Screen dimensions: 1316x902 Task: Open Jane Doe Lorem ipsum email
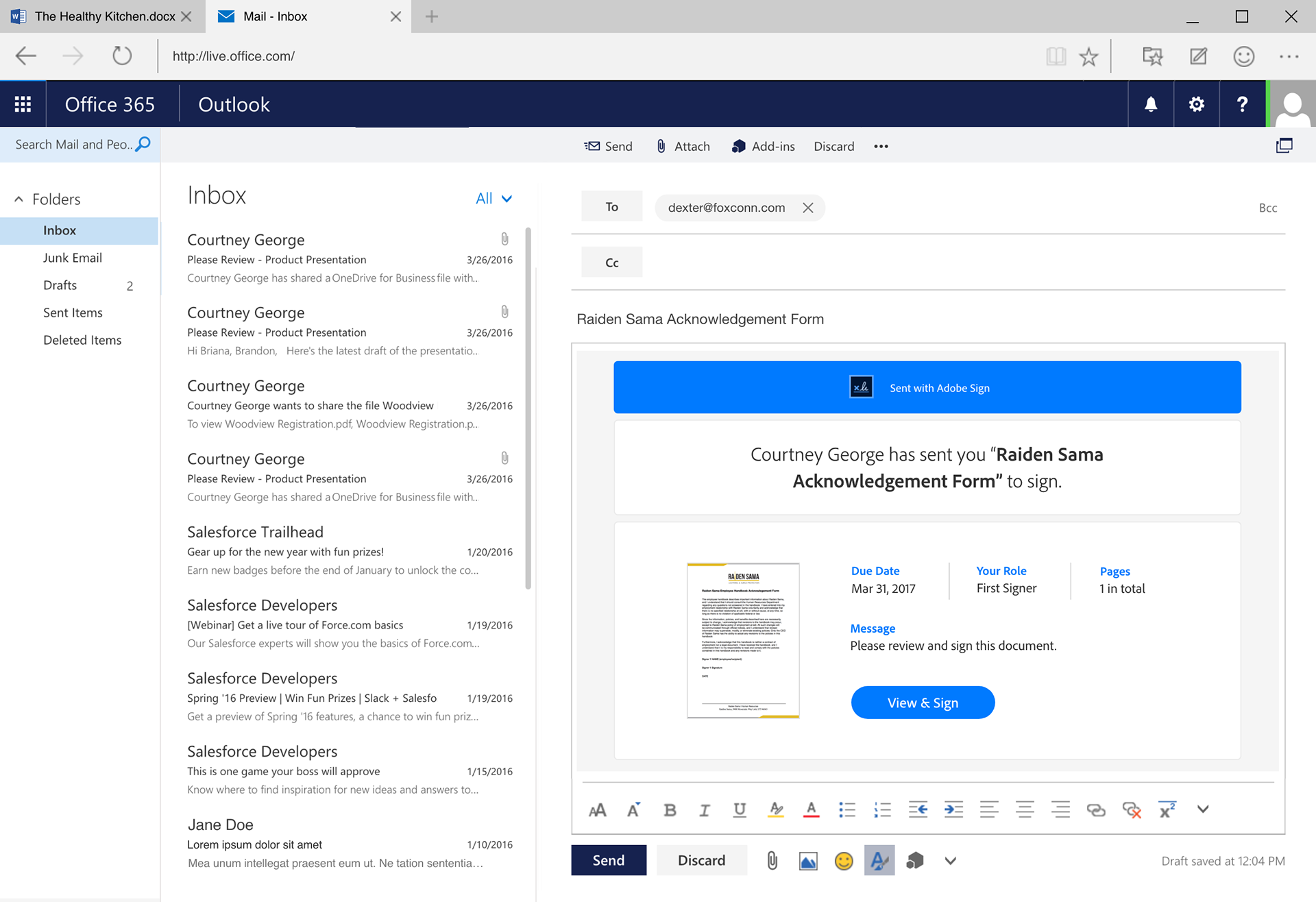(350, 844)
